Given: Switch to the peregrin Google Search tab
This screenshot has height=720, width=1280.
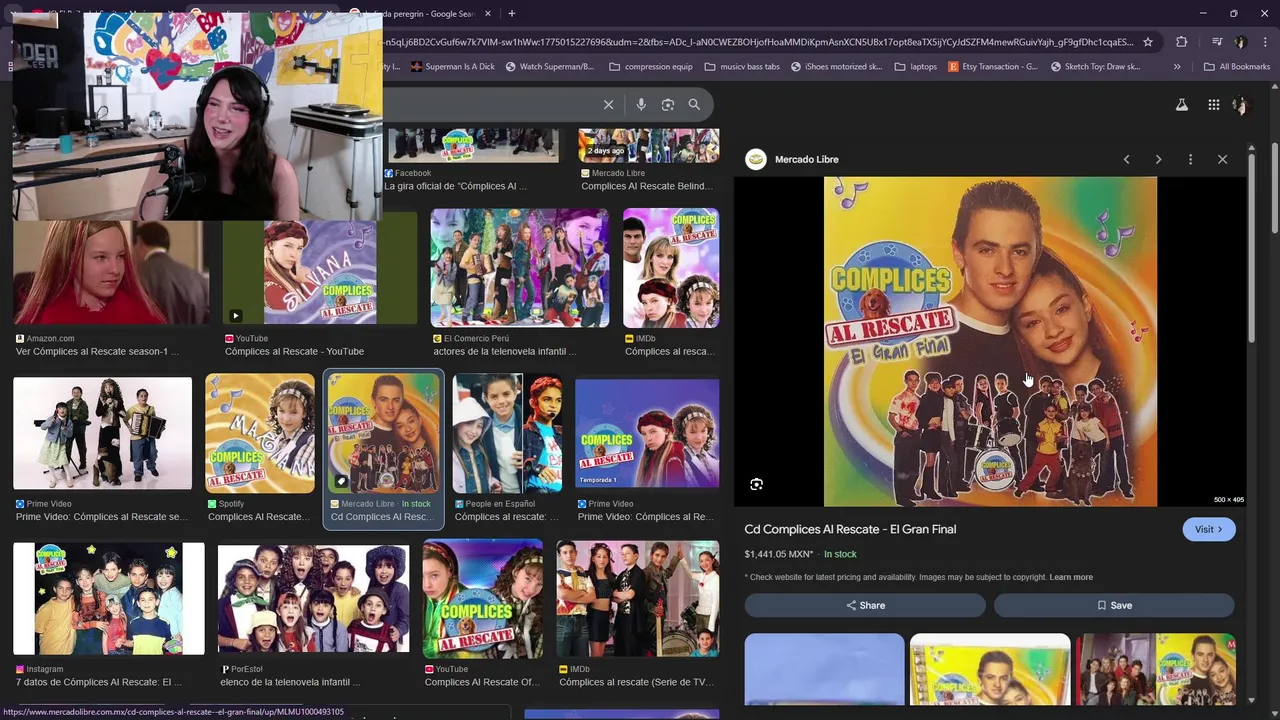Looking at the screenshot, I should pyautogui.click(x=422, y=14).
